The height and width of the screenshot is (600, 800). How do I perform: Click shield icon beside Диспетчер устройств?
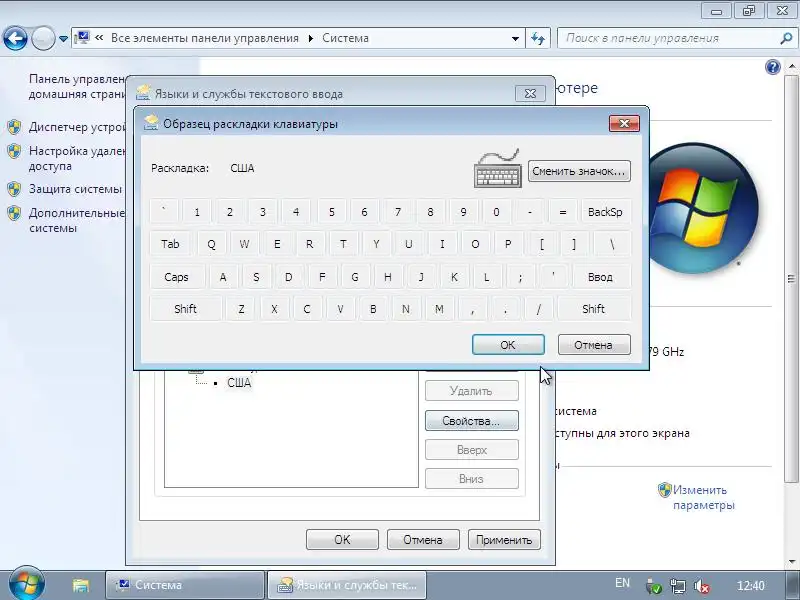[x=14, y=127]
